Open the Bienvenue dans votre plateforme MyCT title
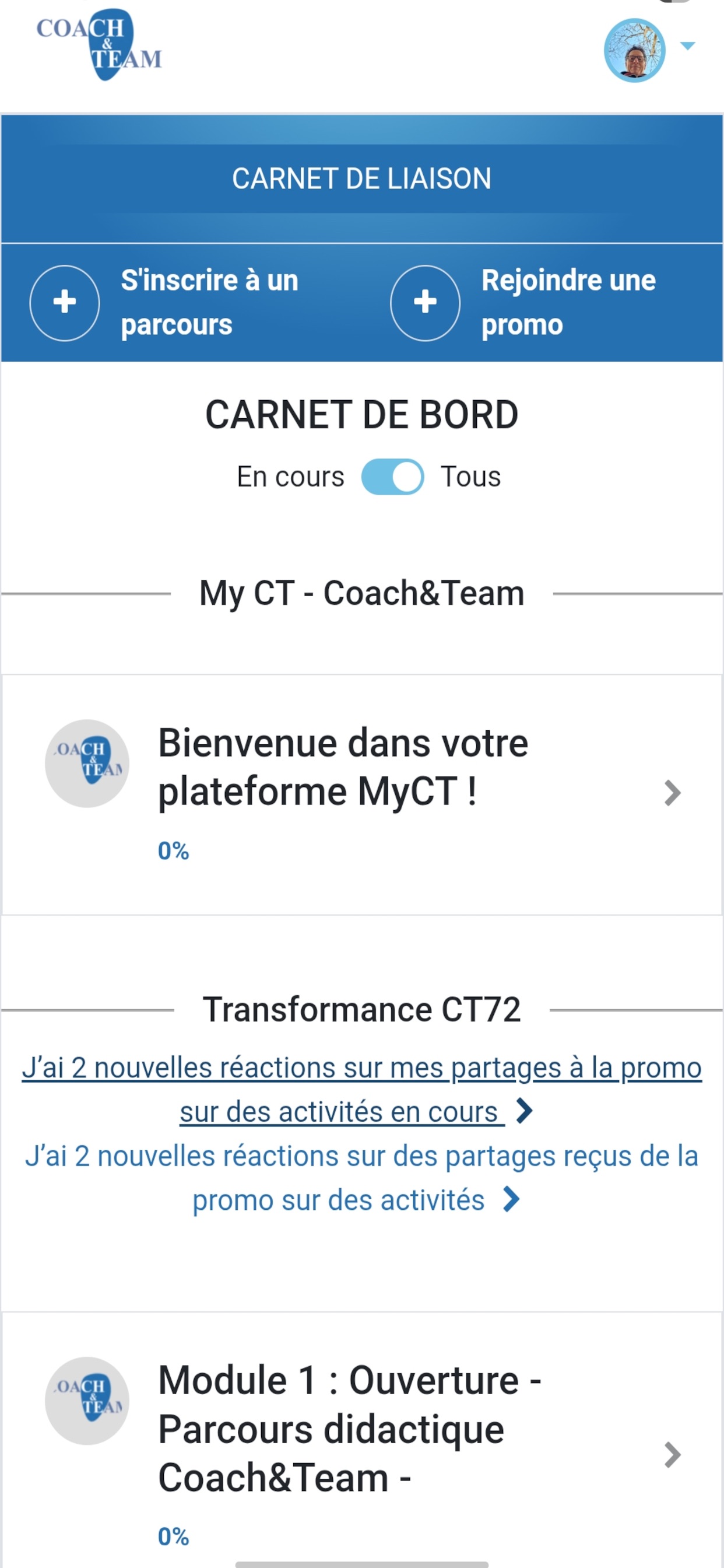Screen dimensions: 724x1568 pyautogui.click(x=343, y=767)
